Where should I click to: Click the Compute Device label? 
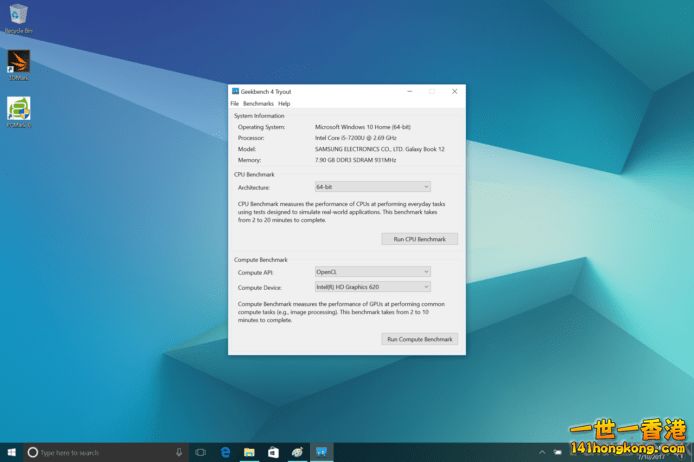[x=259, y=288]
